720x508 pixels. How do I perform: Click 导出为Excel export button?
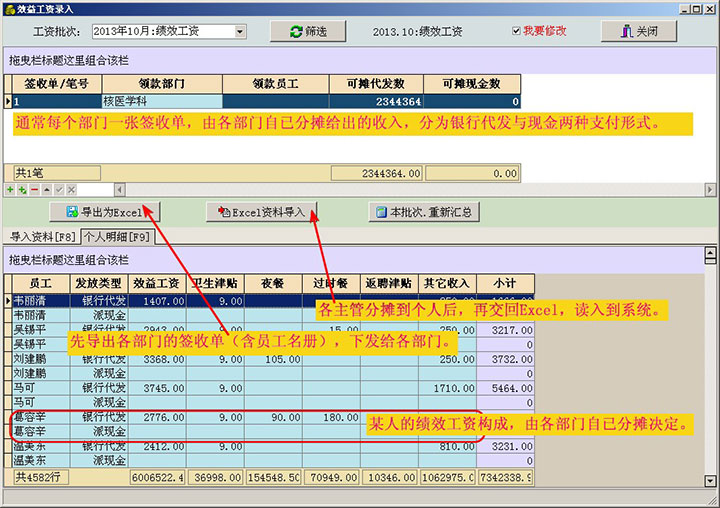105,212
